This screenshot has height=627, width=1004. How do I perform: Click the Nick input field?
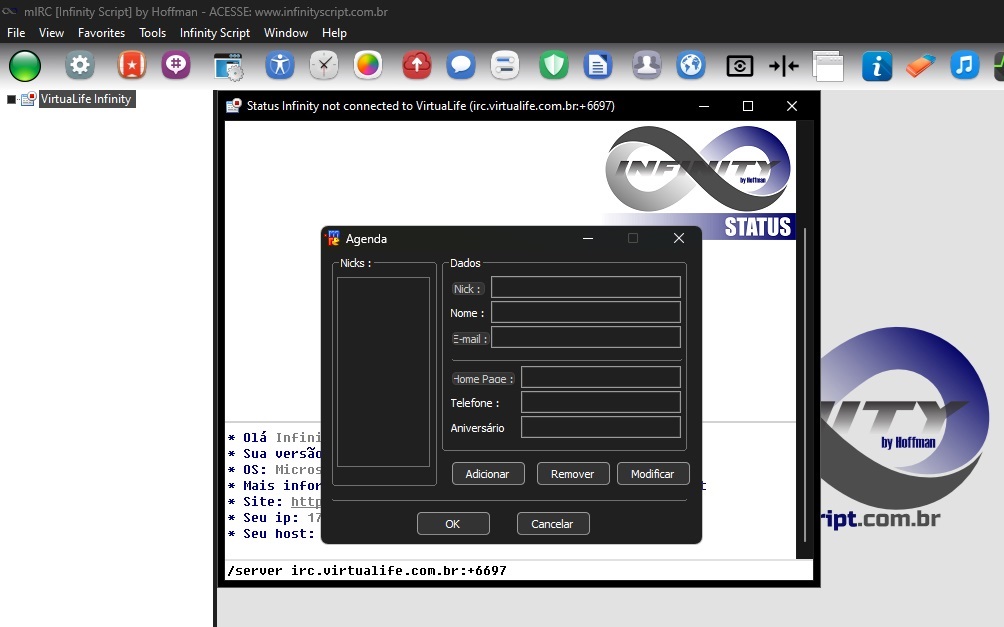[x=585, y=288]
